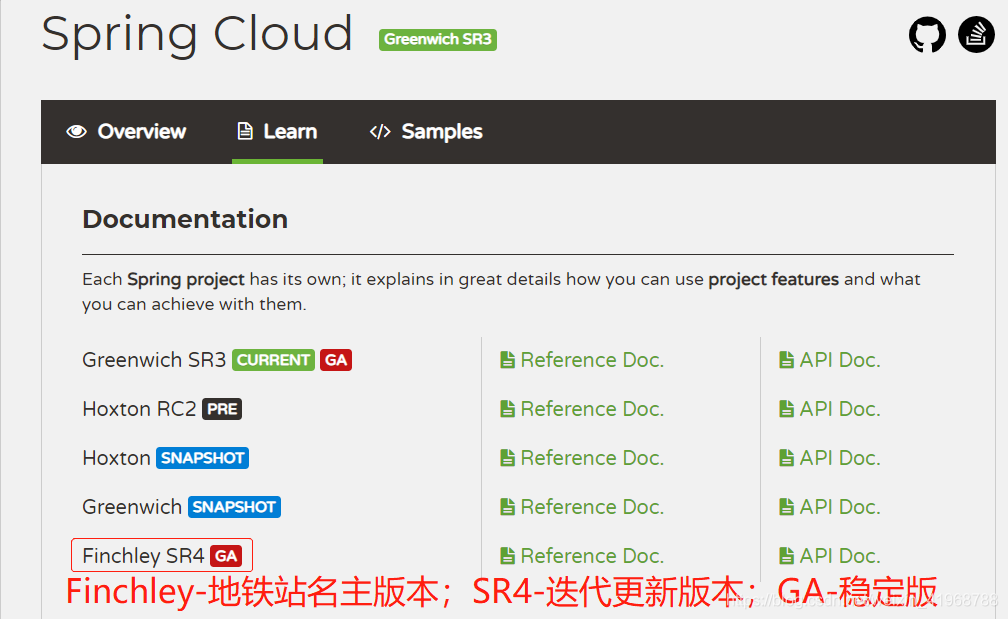1008x619 pixels.
Task: Click the Learn document icon
Action: tap(245, 131)
